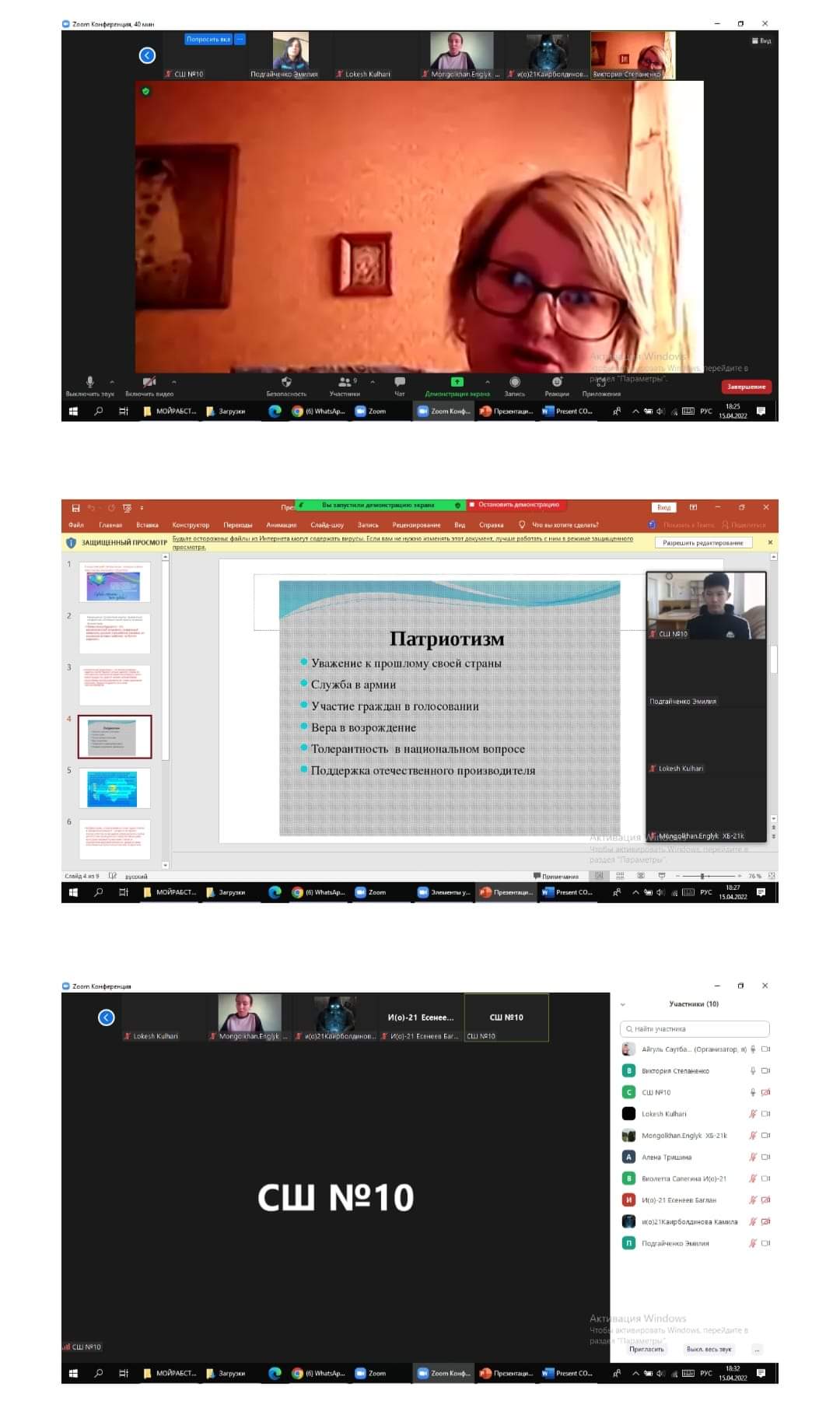Open the Переходы ribbon tab
Viewport: 840px width, 1401px height.
pyautogui.click(x=238, y=525)
